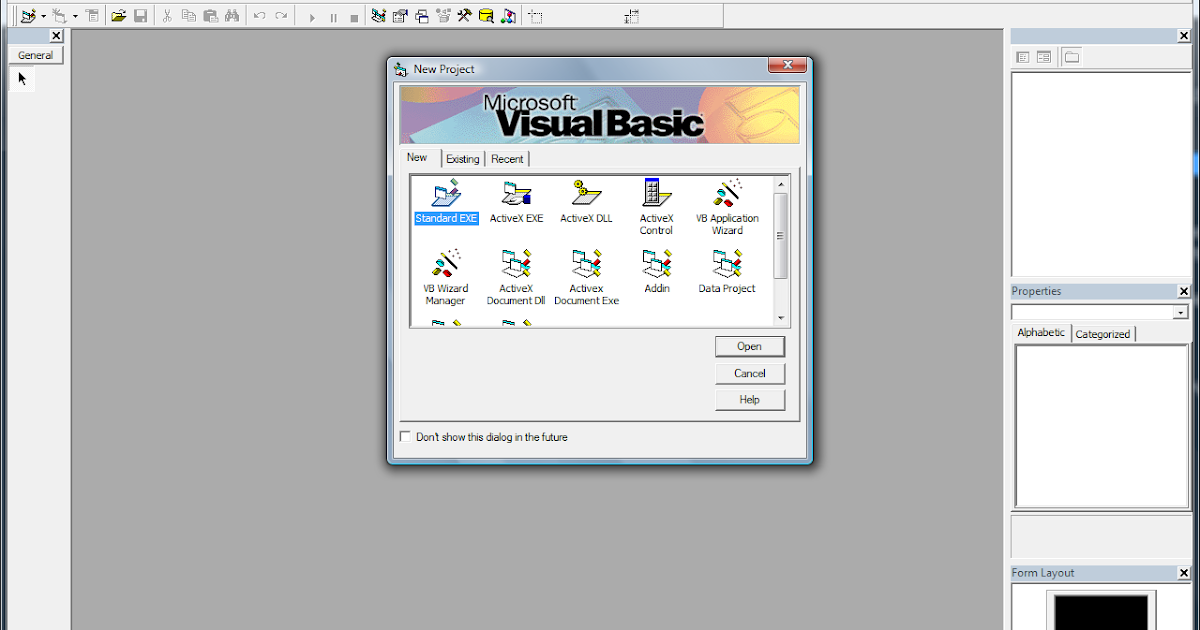The width and height of the screenshot is (1200, 630).
Task: Choose the Data Project template
Action: [726, 266]
